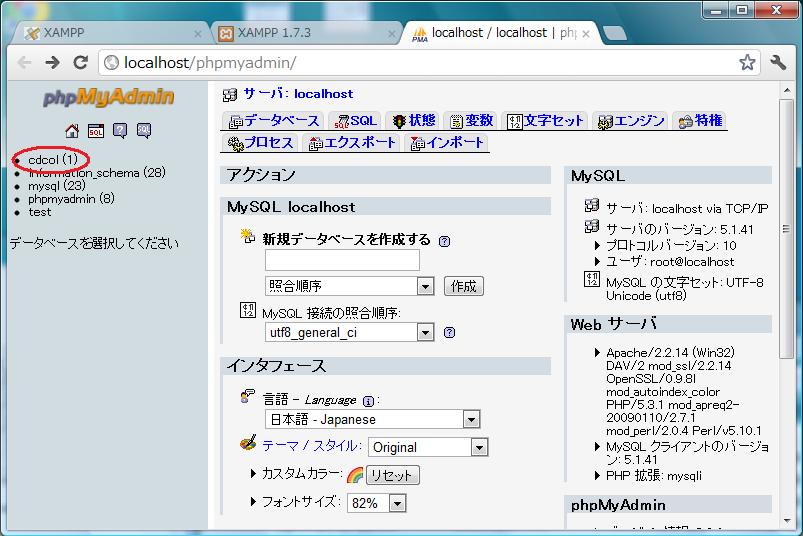The image size is (803, 536).
Task: Open the SQL query window icon
Action: click(x=96, y=131)
